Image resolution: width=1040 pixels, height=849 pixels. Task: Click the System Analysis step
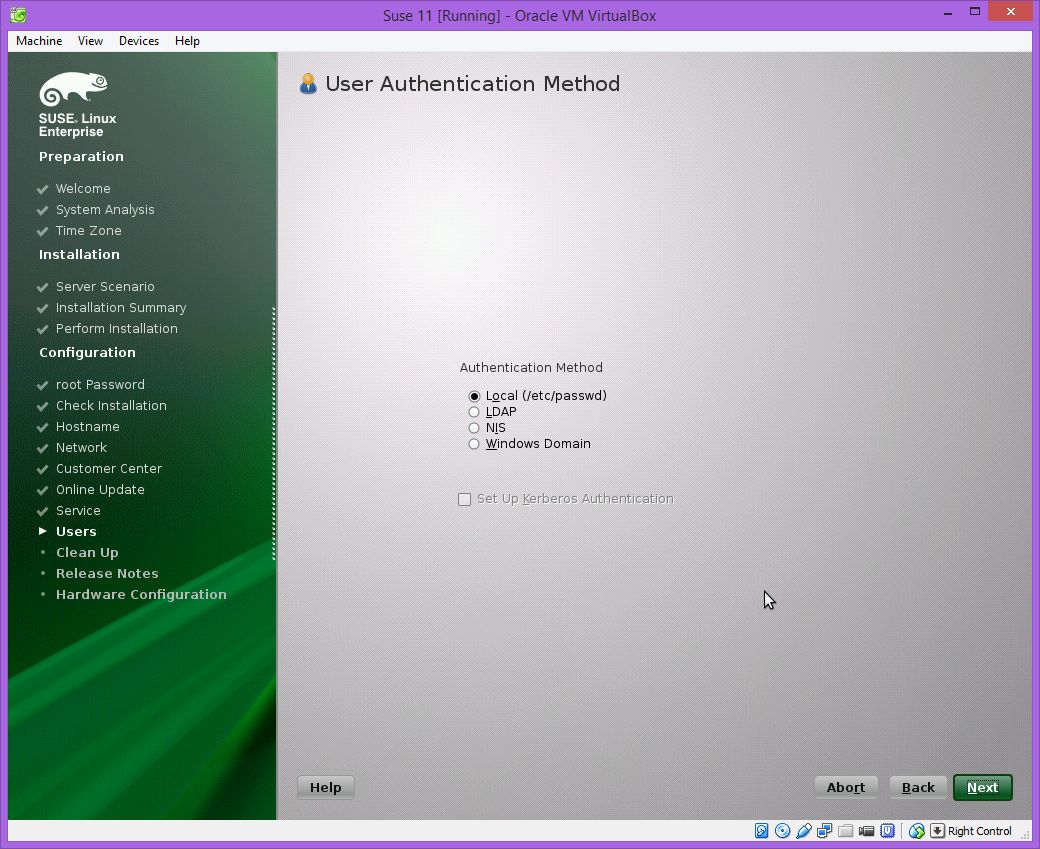point(105,210)
